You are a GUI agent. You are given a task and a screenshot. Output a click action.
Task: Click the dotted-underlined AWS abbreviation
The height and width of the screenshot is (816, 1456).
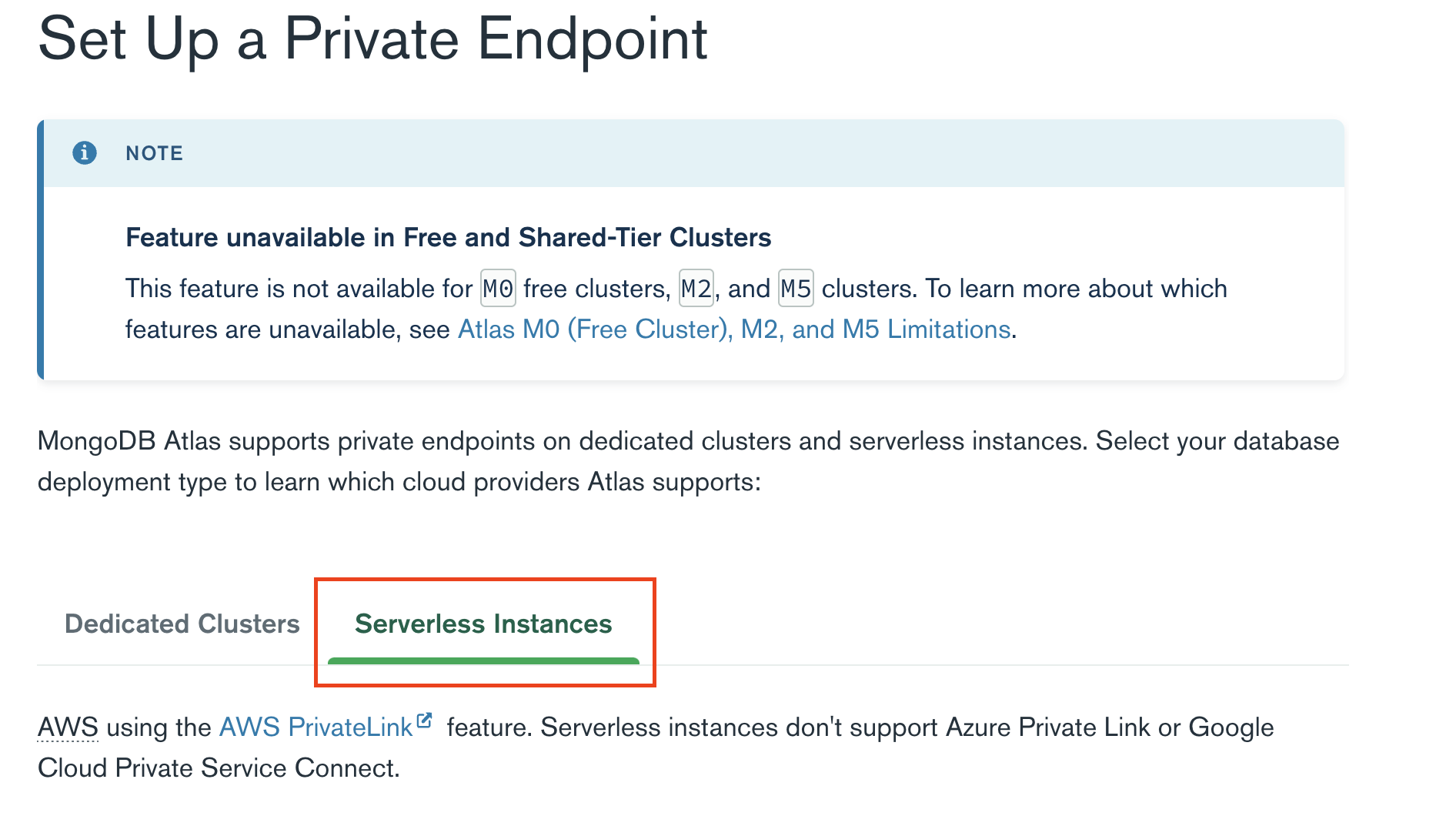point(68,727)
